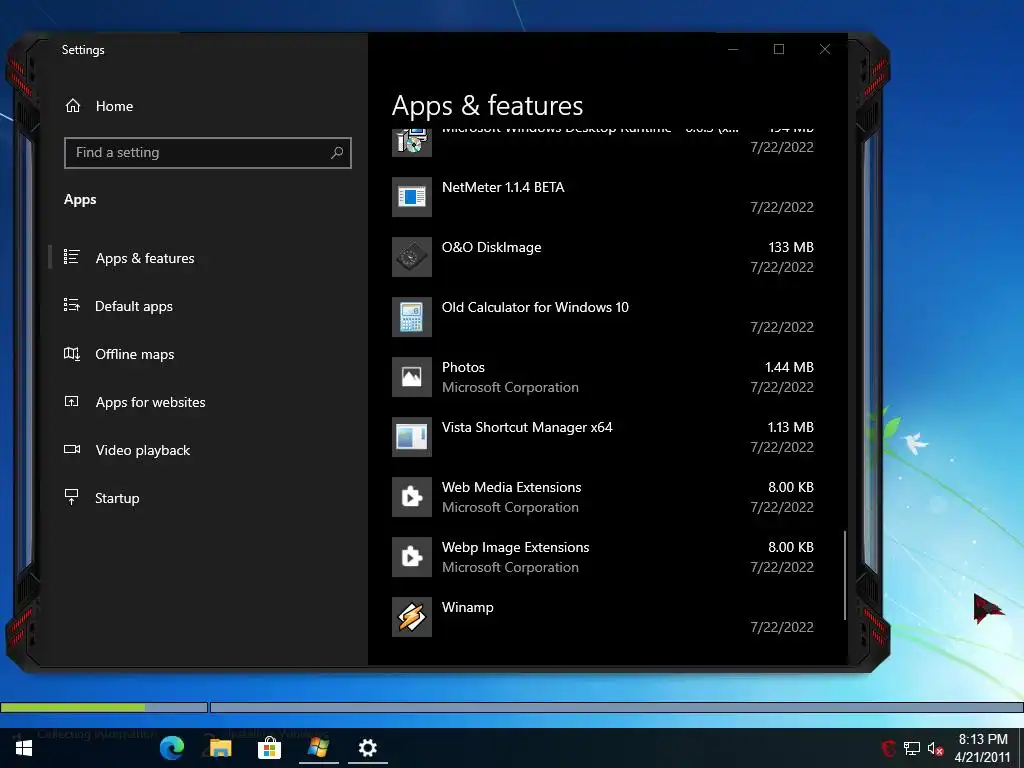The image size is (1024, 768).
Task: Select Webp Image Extensions name
Action: 515,547
